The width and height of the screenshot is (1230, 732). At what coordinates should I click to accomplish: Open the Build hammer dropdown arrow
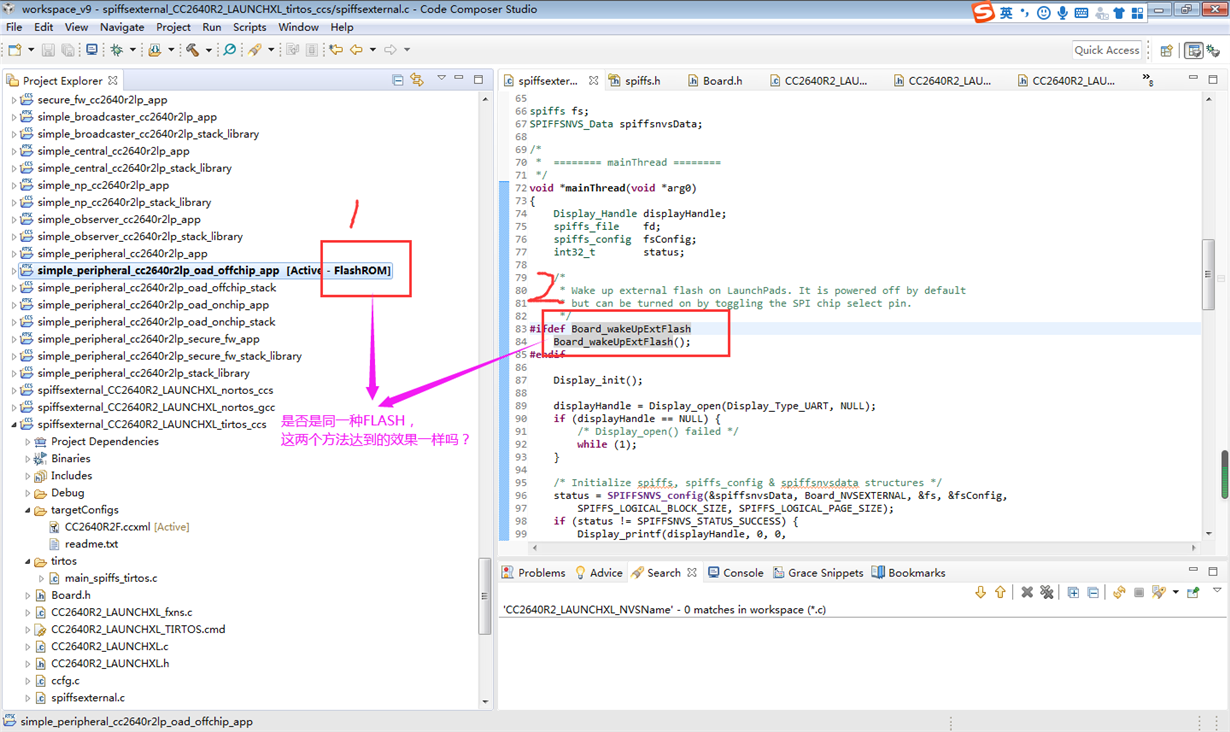208,50
